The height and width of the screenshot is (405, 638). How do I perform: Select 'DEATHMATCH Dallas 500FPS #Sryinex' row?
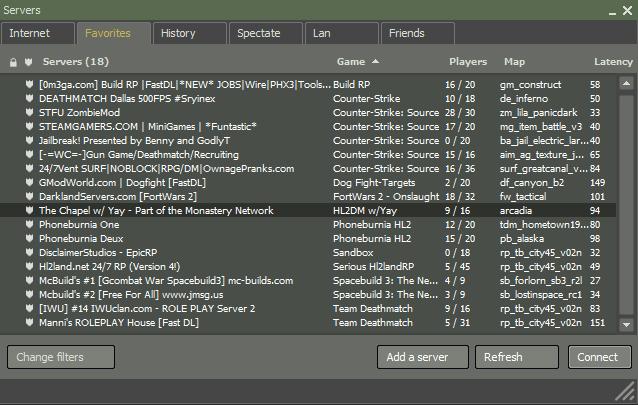click(x=308, y=99)
